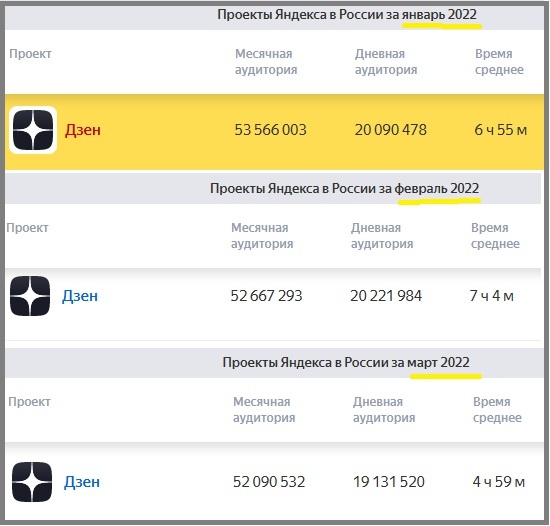Image resolution: width=550 pixels, height=526 pixels.
Task: Select average time value 4 ч 59 м
Action: point(498,482)
